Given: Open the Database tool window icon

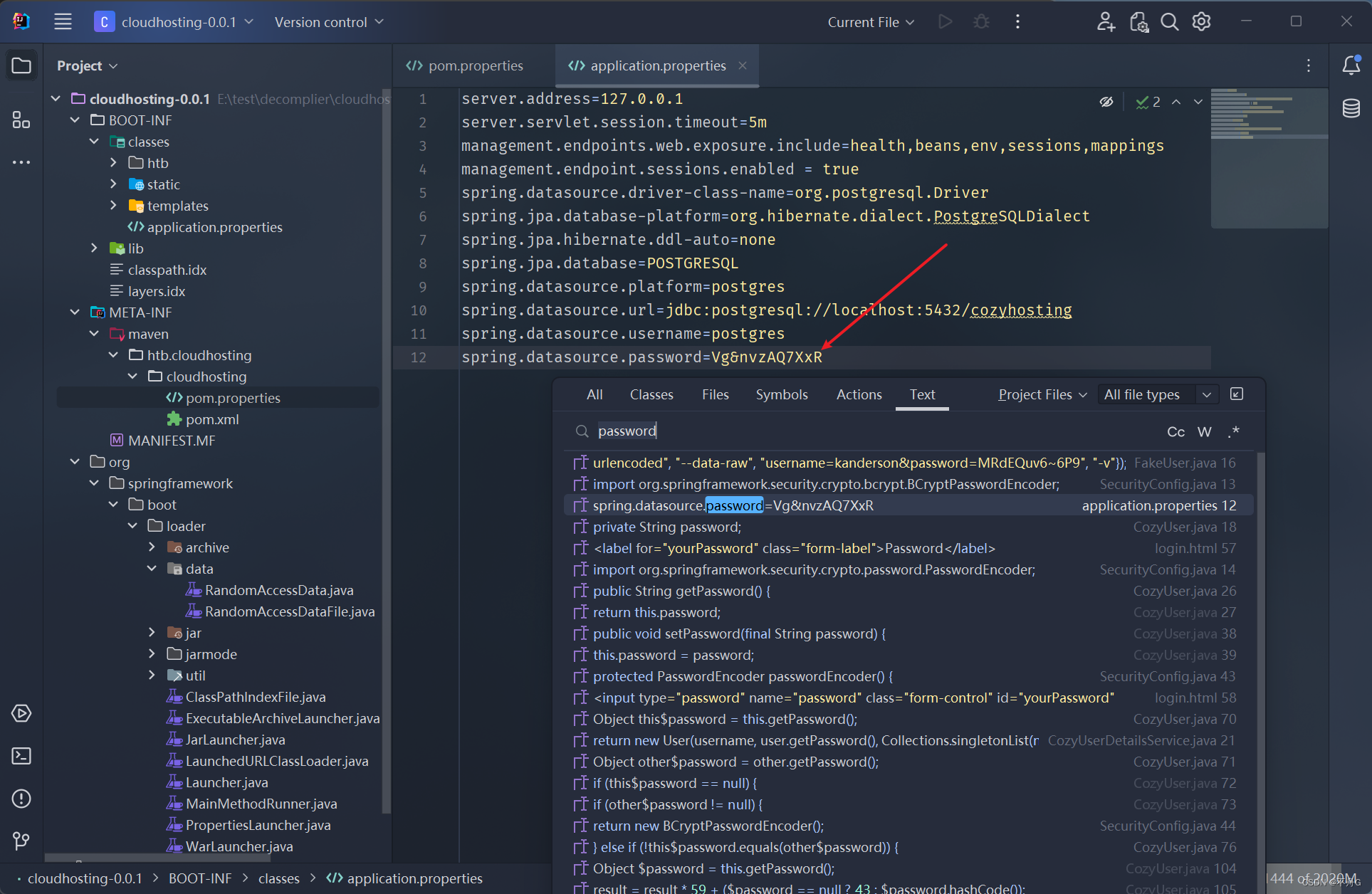Looking at the screenshot, I should pos(1351,108).
